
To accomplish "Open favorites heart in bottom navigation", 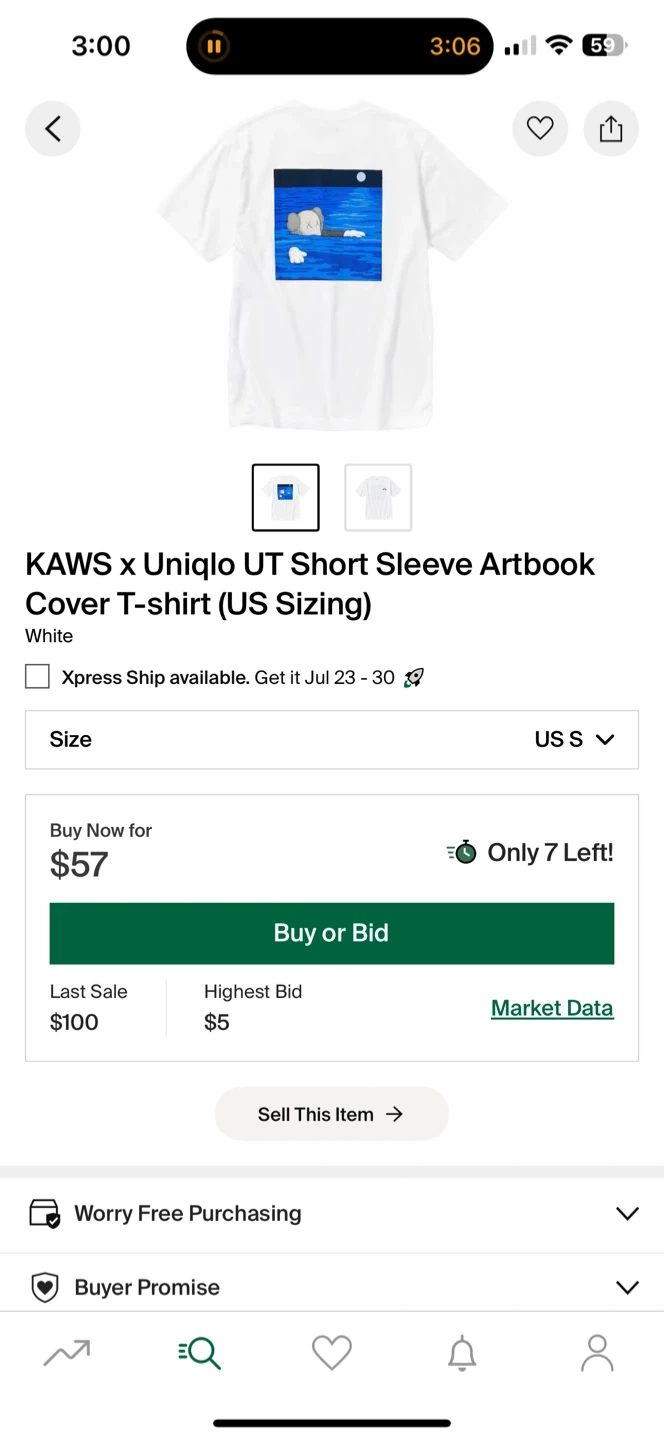I will (x=332, y=1353).
